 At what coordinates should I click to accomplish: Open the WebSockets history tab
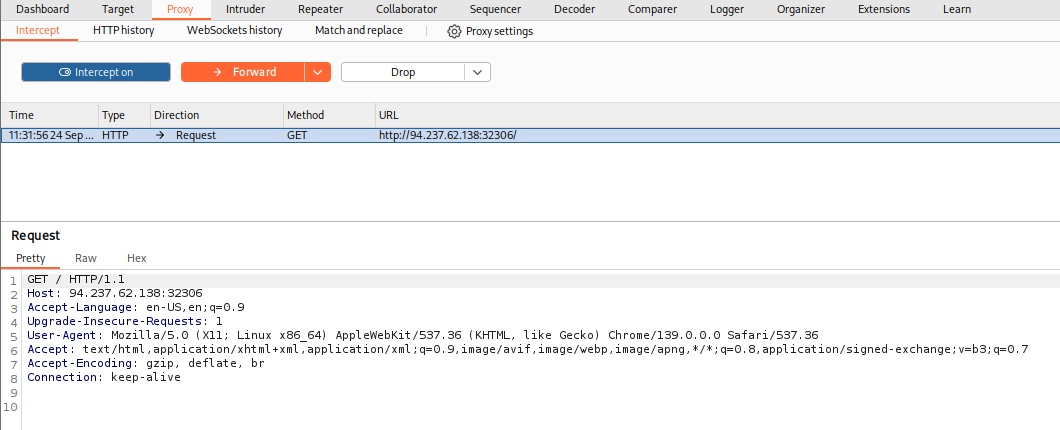(x=234, y=31)
